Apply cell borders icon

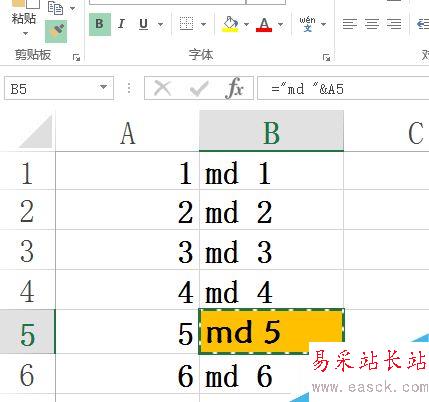tap(186, 24)
